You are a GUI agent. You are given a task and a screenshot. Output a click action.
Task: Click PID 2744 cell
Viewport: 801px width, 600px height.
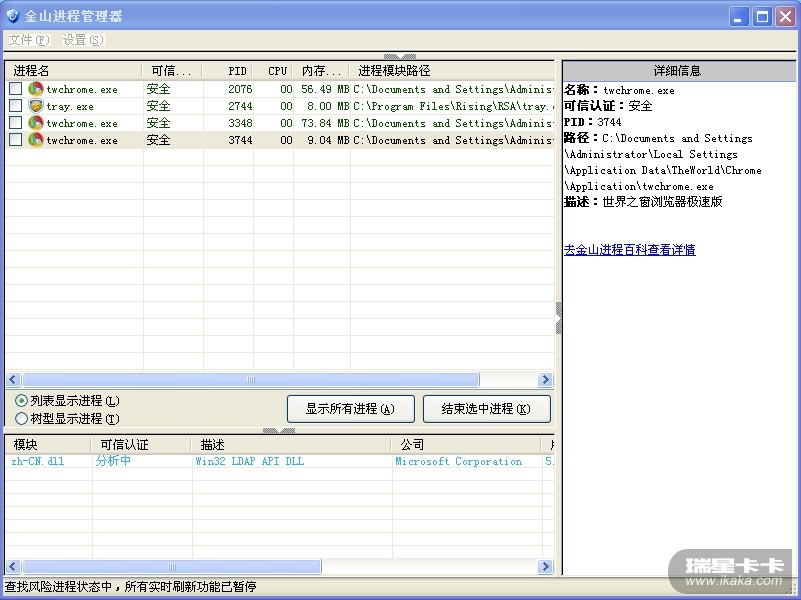(x=240, y=106)
